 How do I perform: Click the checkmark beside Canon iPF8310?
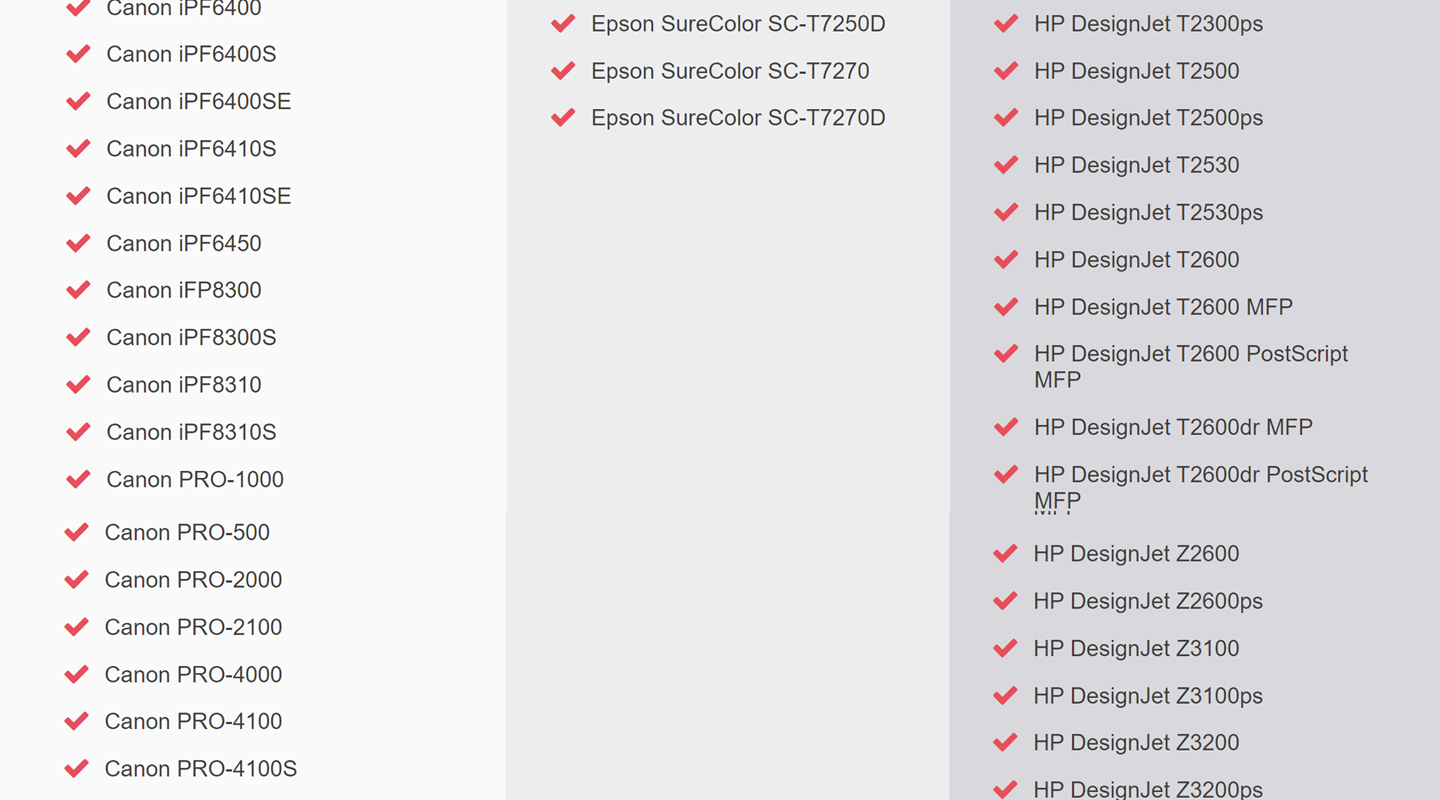(78, 385)
